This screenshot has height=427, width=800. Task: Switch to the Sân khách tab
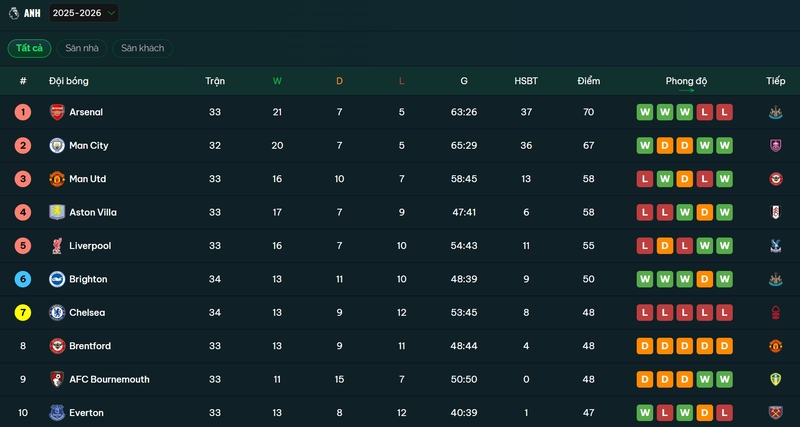tap(142, 48)
